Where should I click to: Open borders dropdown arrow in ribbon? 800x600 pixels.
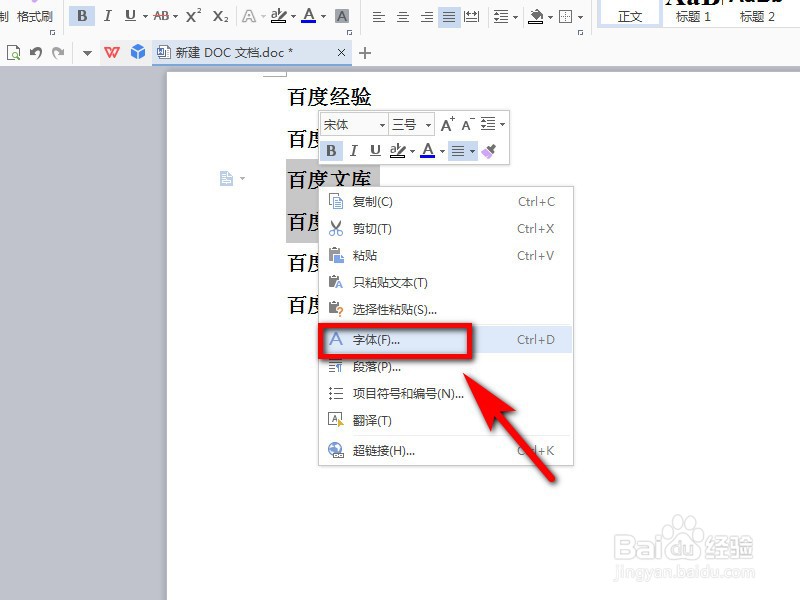point(581,17)
